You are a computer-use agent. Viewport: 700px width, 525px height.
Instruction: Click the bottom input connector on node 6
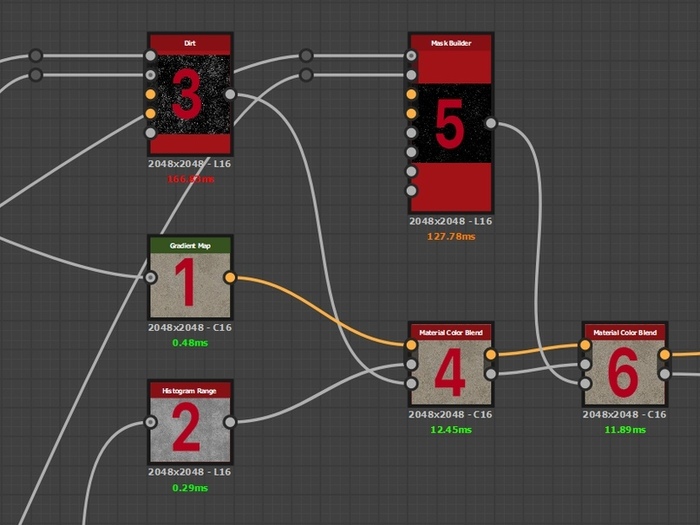(x=585, y=382)
